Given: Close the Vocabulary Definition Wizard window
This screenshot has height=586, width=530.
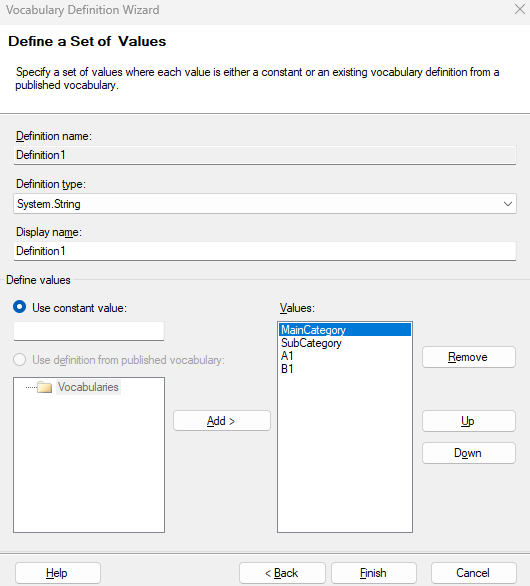Looking at the screenshot, I should pyautogui.click(x=520, y=9).
